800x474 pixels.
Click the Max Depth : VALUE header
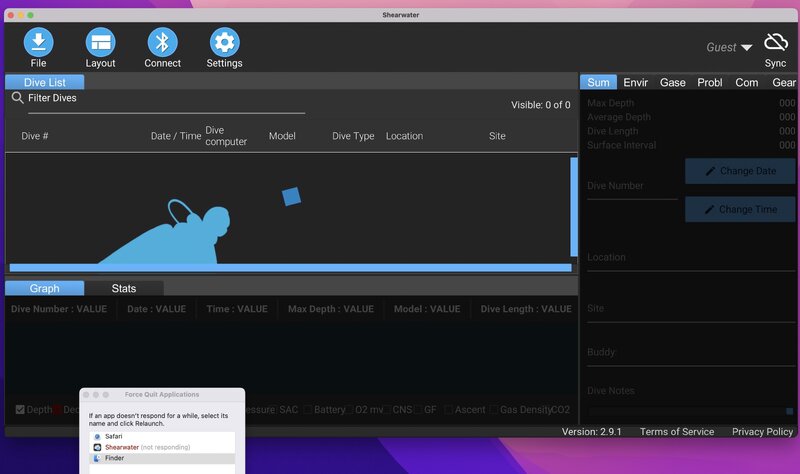(331, 309)
